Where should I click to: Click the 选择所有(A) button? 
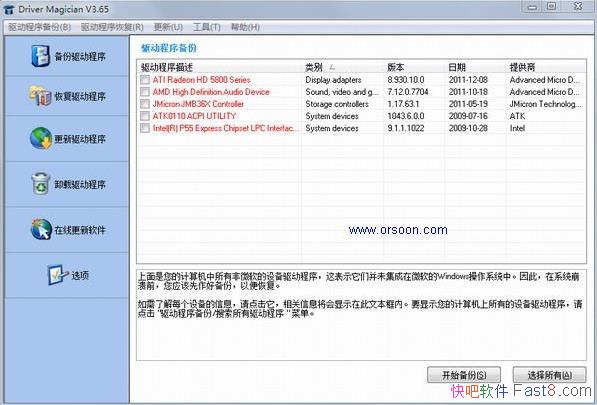[x=549, y=375]
